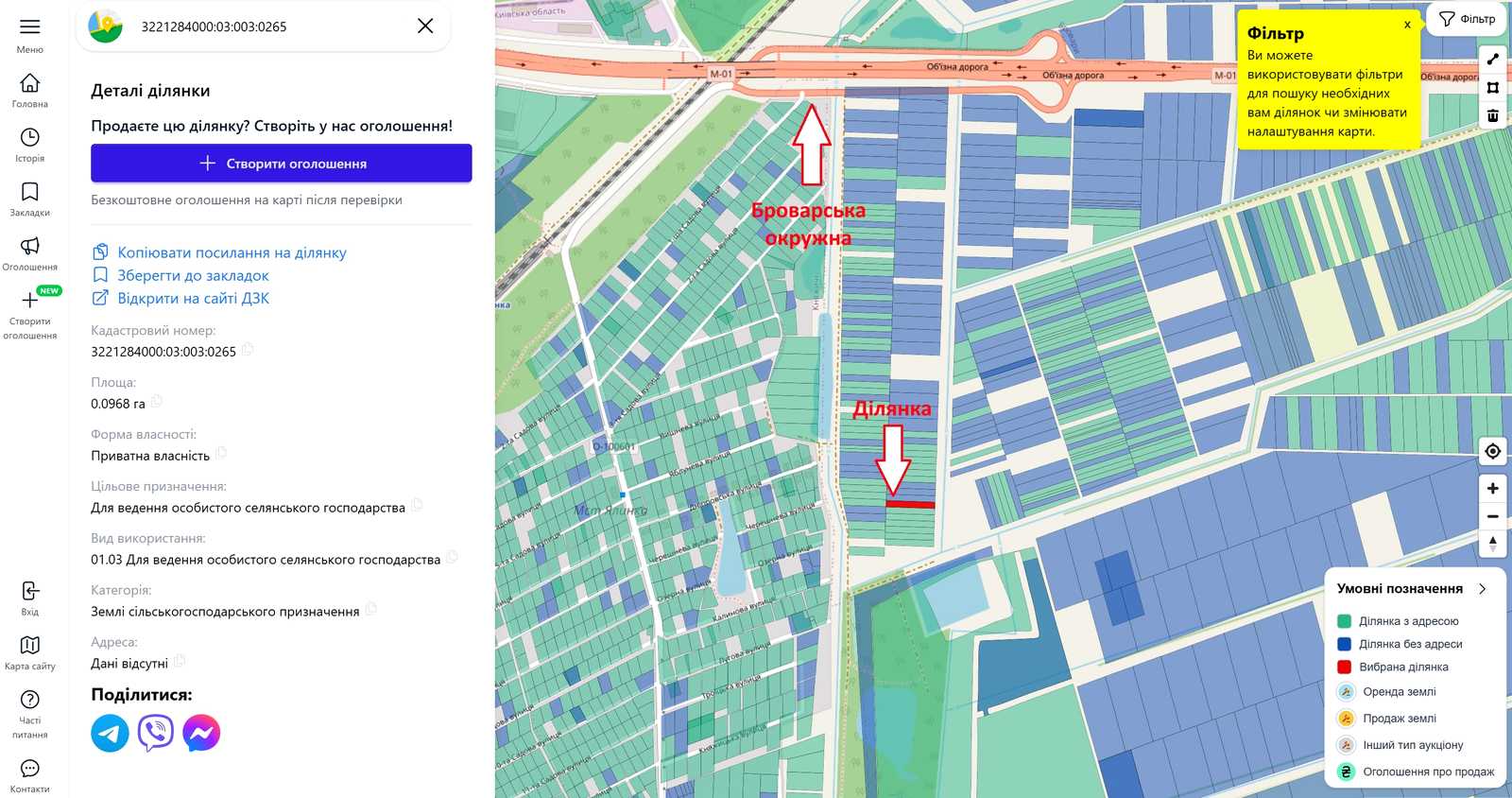
Task: Open Історія history icon
Action: [x=30, y=137]
